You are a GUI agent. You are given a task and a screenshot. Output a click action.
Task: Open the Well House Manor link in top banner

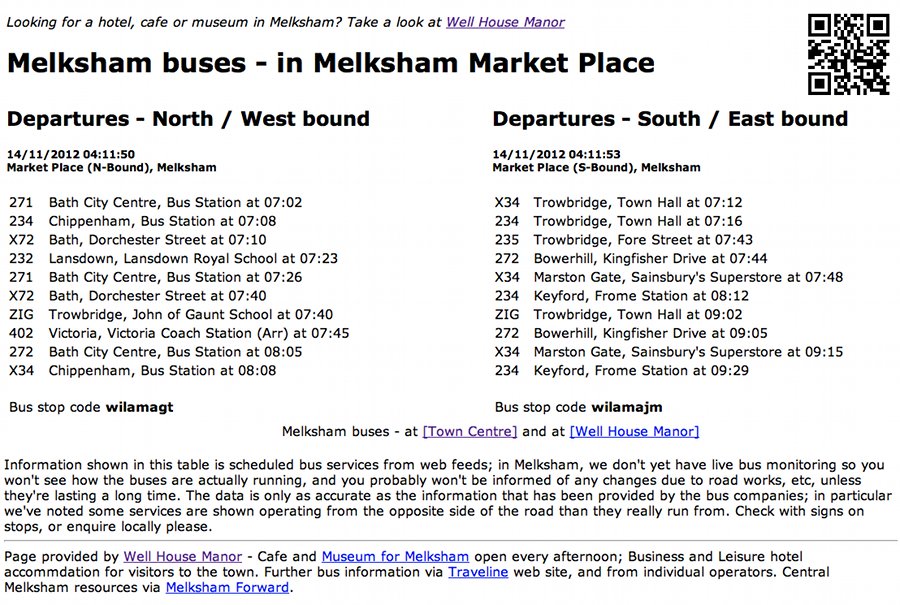click(505, 22)
